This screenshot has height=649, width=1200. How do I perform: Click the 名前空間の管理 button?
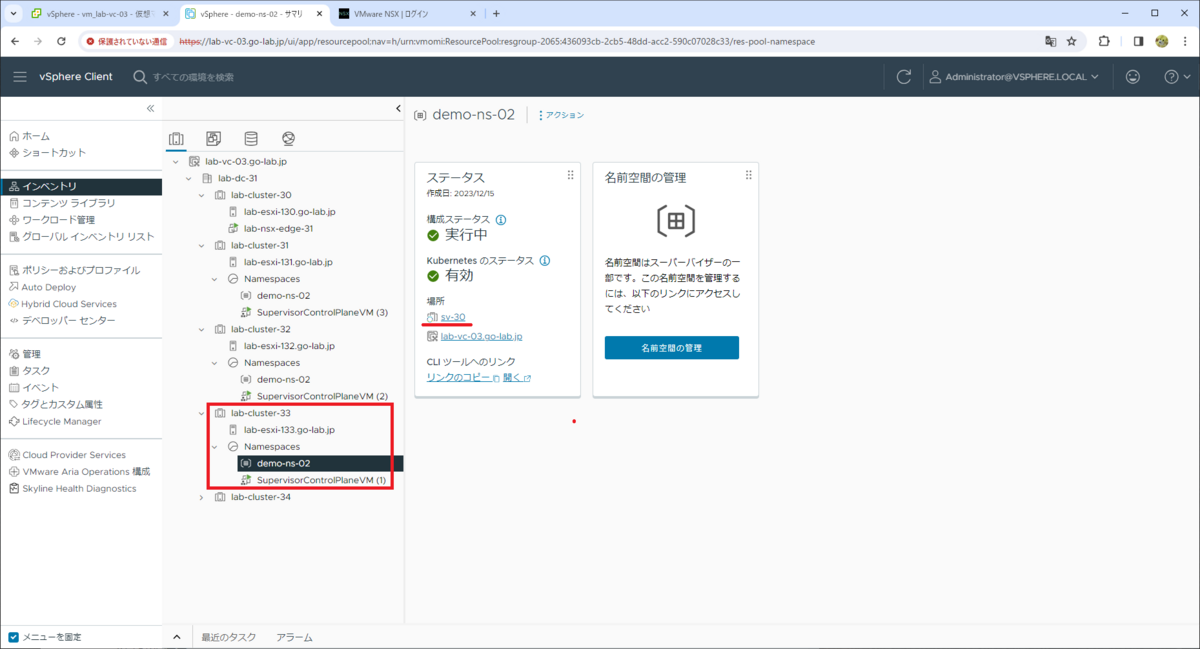(x=672, y=348)
